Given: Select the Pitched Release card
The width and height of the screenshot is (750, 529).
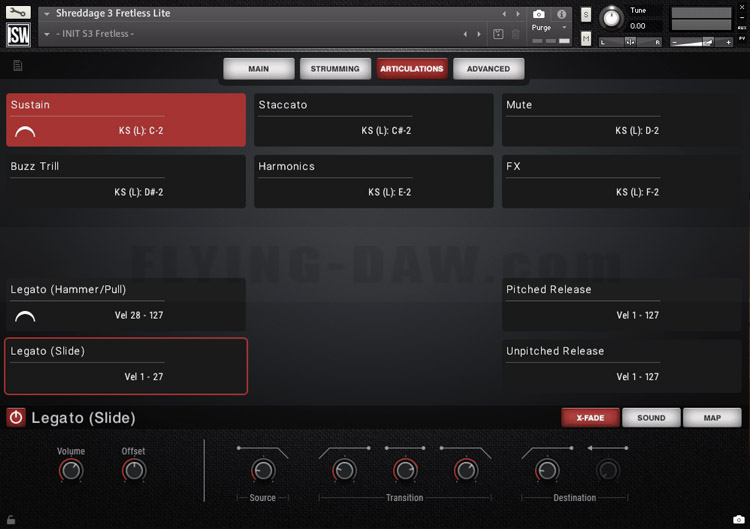Looking at the screenshot, I should tap(621, 305).
